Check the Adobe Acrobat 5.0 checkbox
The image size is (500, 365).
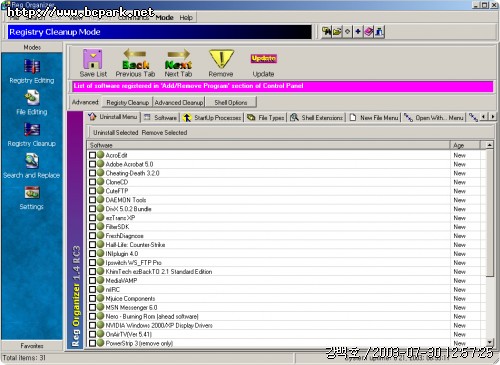[92, 164]
